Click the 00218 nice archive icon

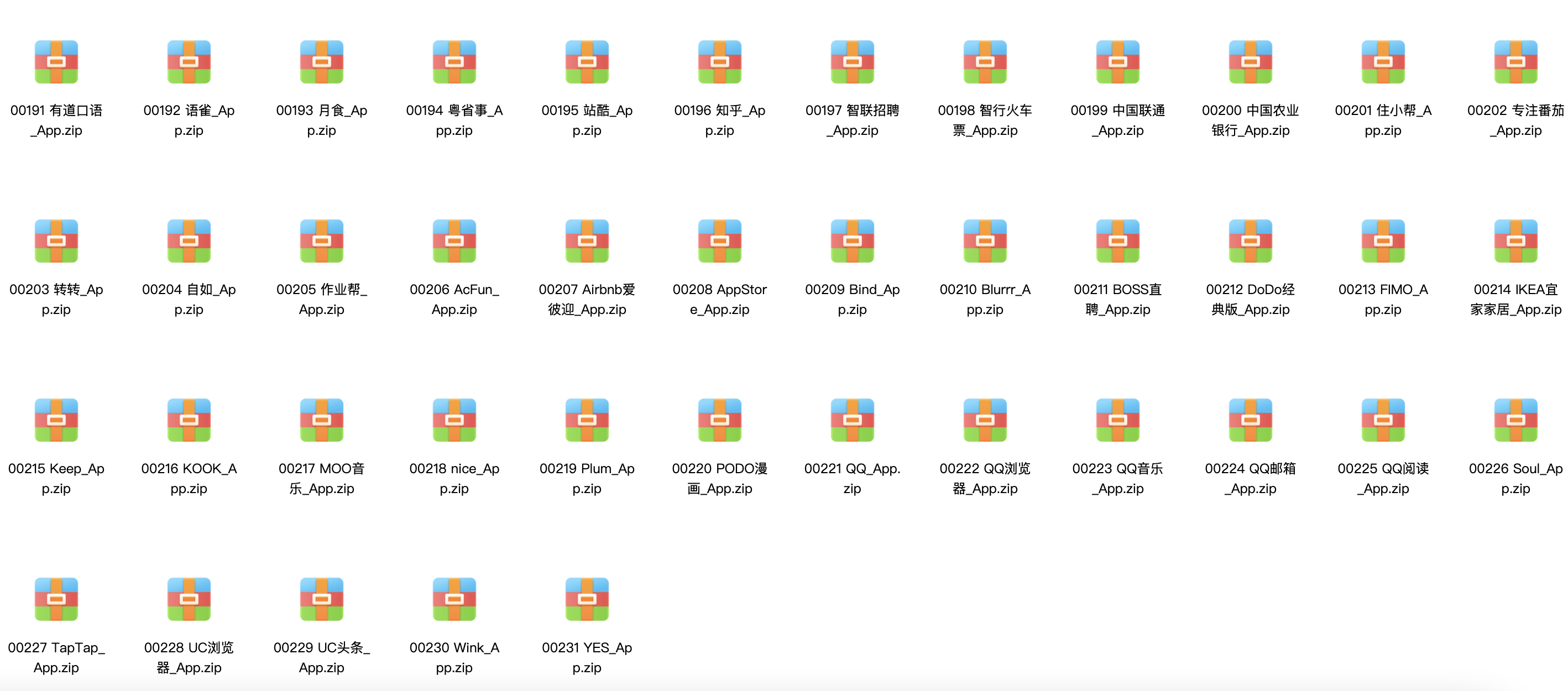[x=454, y=420]
